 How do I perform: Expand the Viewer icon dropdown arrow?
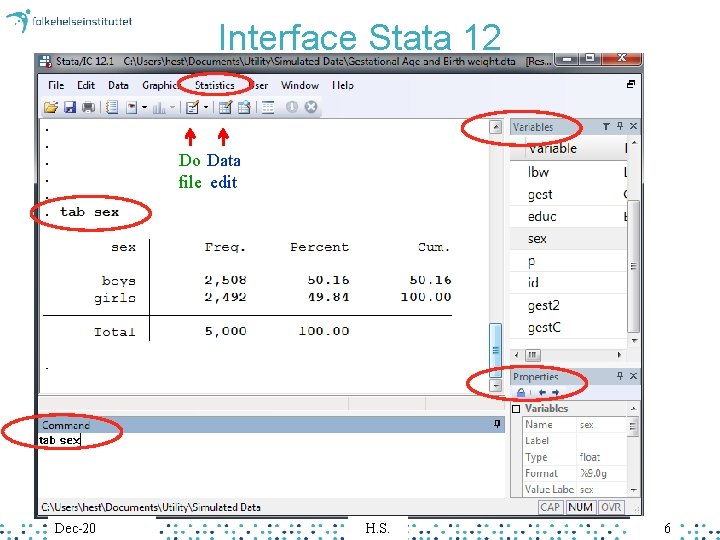144,108
